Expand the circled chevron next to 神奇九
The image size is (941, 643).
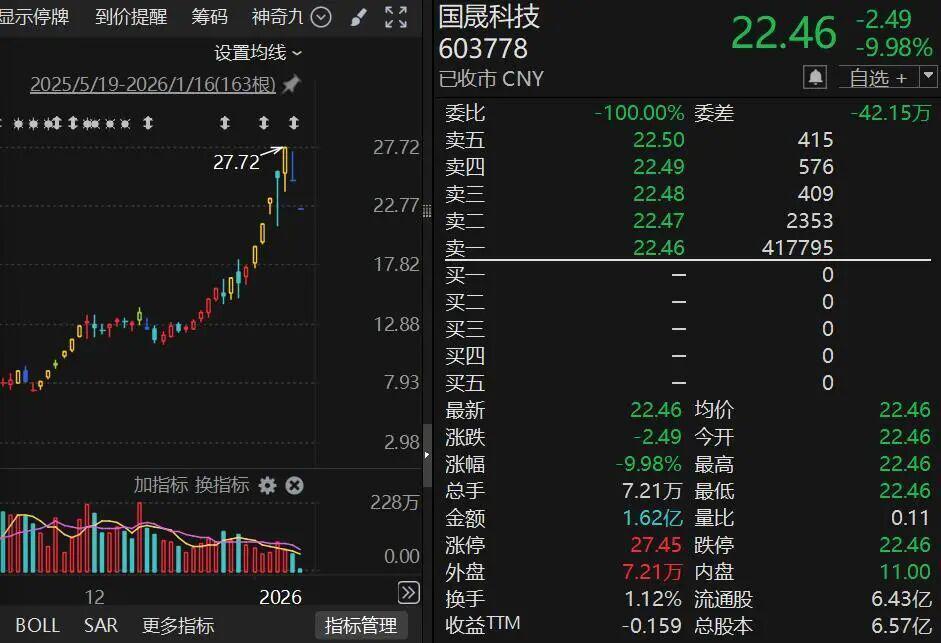[321, 17]
